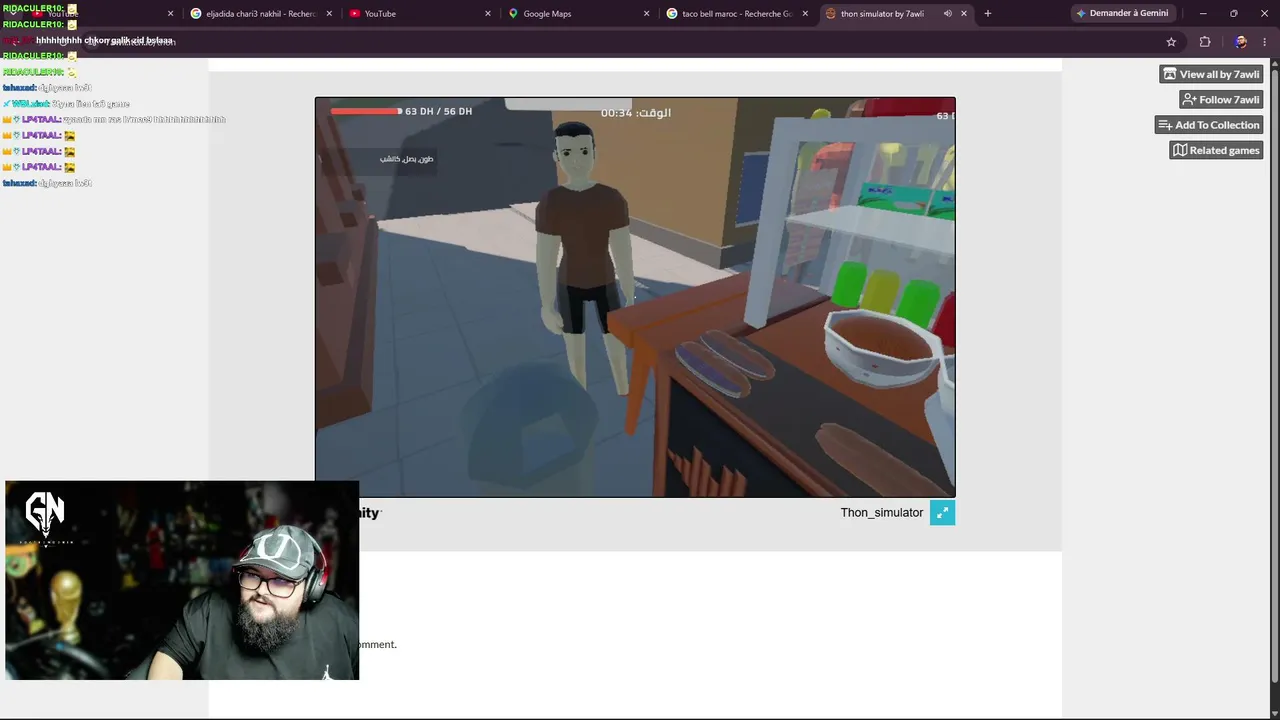The width and height of the screenshot is (1280, 720).
Task: Click the Follow 7awli button
Action: pos(1221,99)
